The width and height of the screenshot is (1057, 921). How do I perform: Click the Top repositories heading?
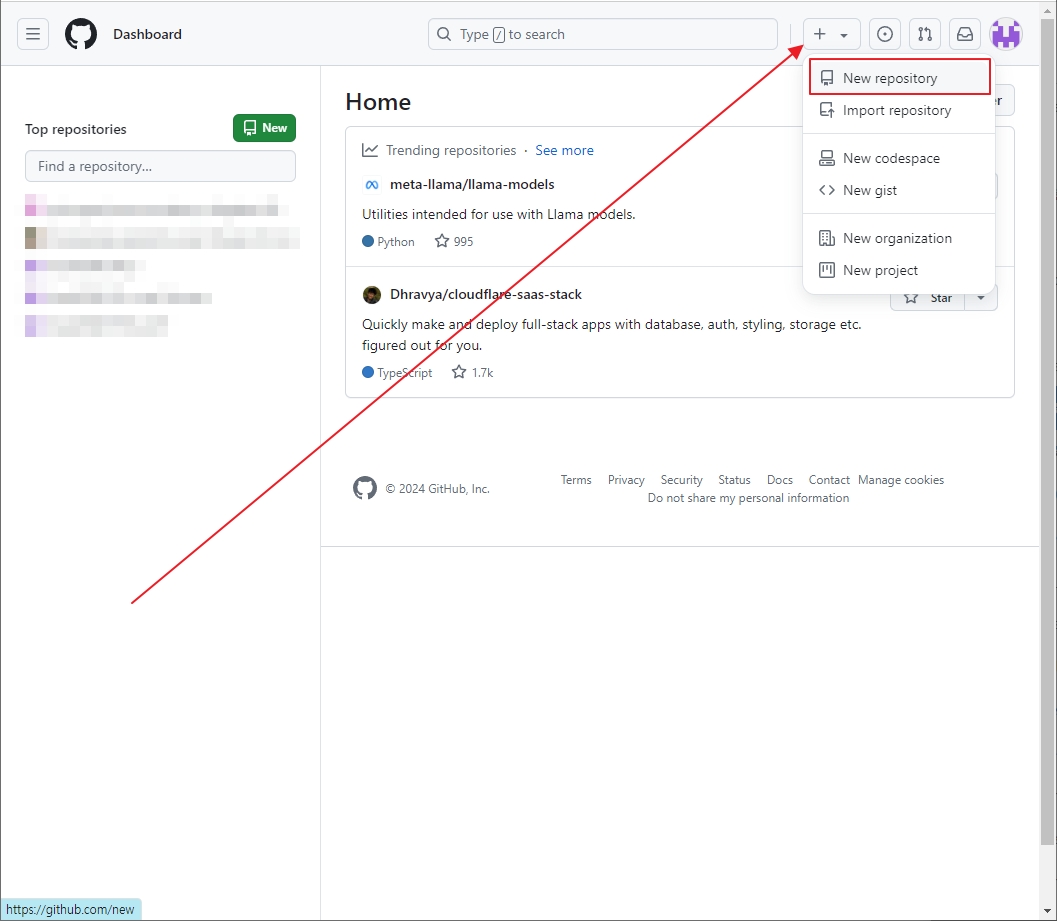(76, 129)
